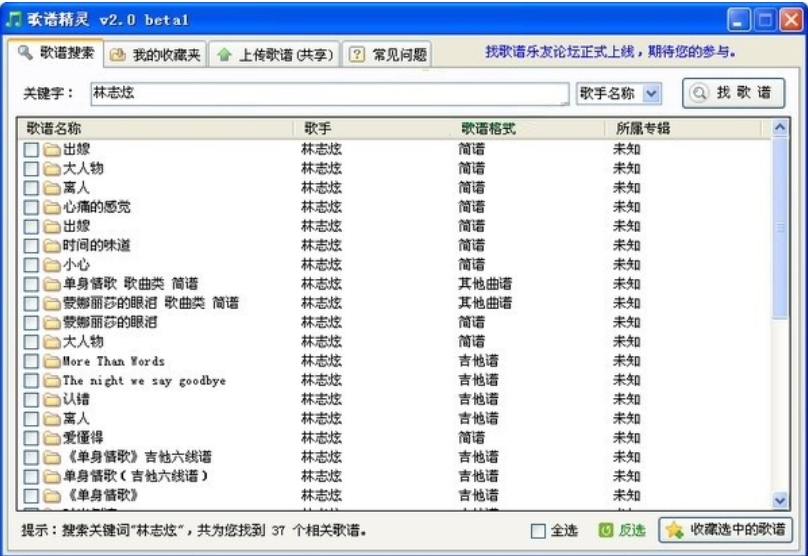
Task: Sort by 歌谱名称 column header
Action: [x=156, y=128]
